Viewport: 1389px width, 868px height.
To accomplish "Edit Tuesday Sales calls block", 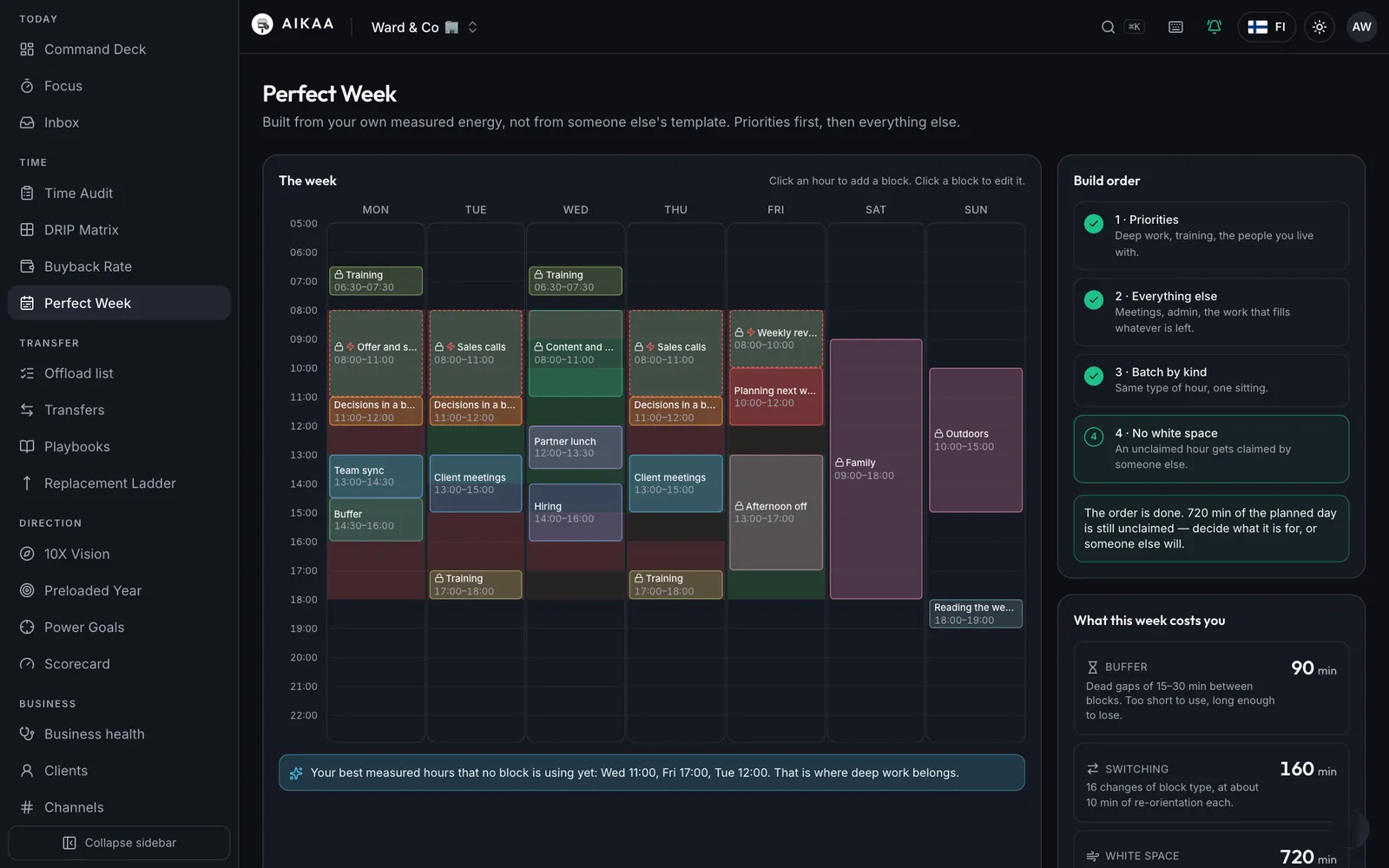I will point(476,353).
